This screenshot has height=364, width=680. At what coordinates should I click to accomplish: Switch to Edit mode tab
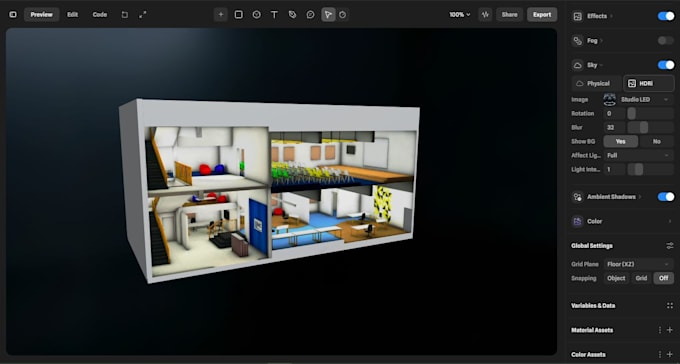tap(72, 15)
